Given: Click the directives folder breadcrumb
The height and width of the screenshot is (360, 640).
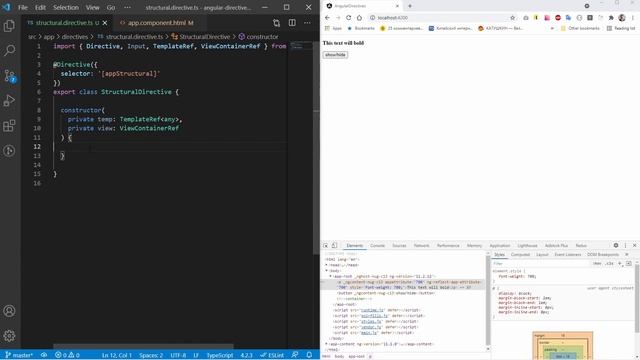Looking at the screenshot, I should (75, 37).
